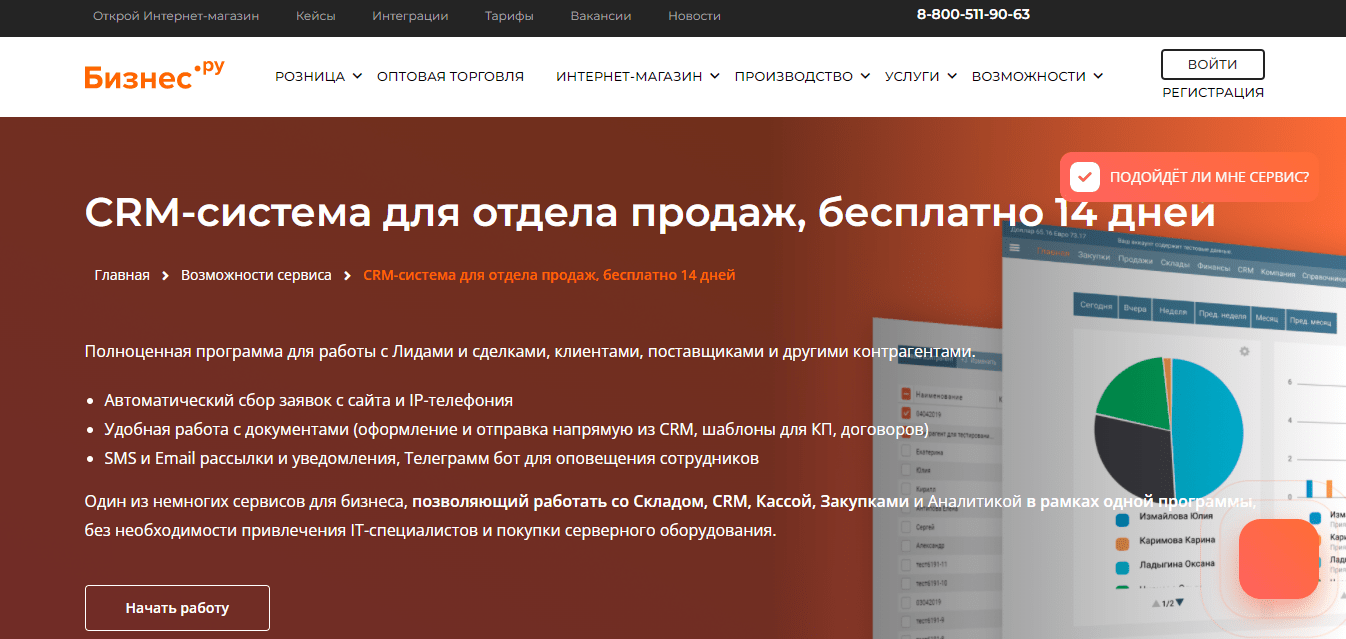Click the Бизнес.ру logo
1346x639 pixels.
154,74
